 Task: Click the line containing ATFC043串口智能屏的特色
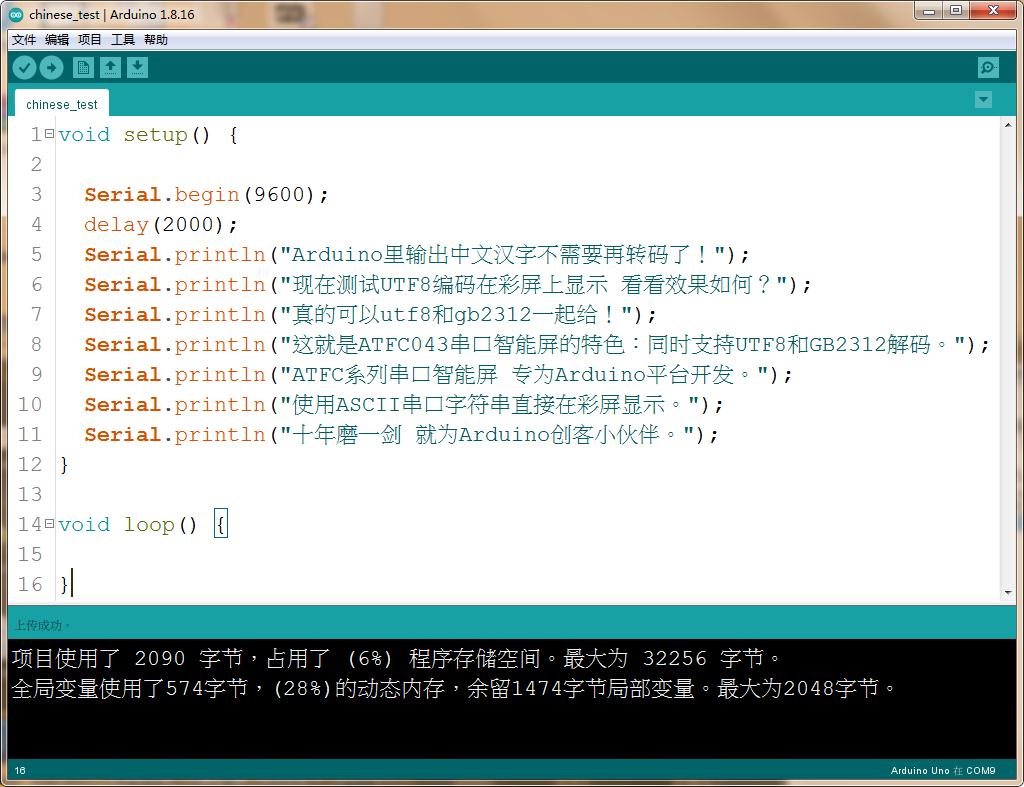click(x=537, y=345)
